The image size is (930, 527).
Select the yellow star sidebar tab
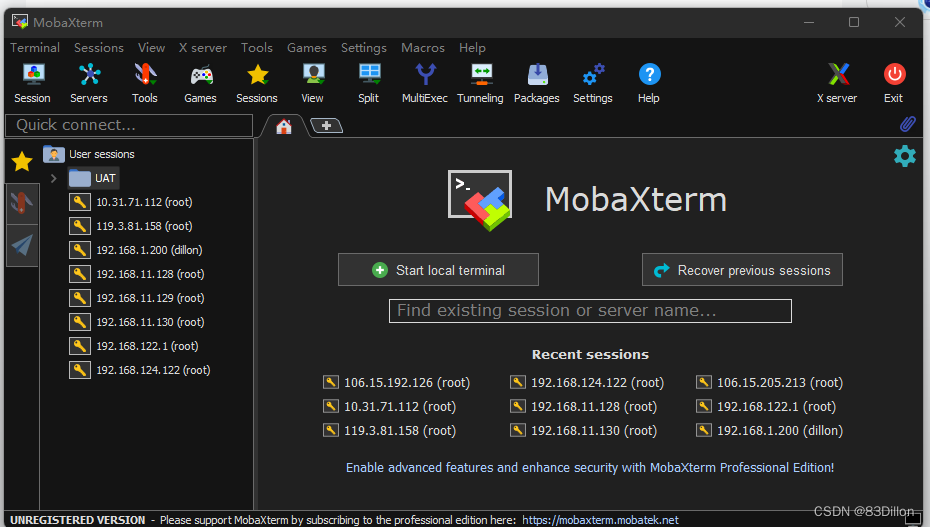point(22,161)
